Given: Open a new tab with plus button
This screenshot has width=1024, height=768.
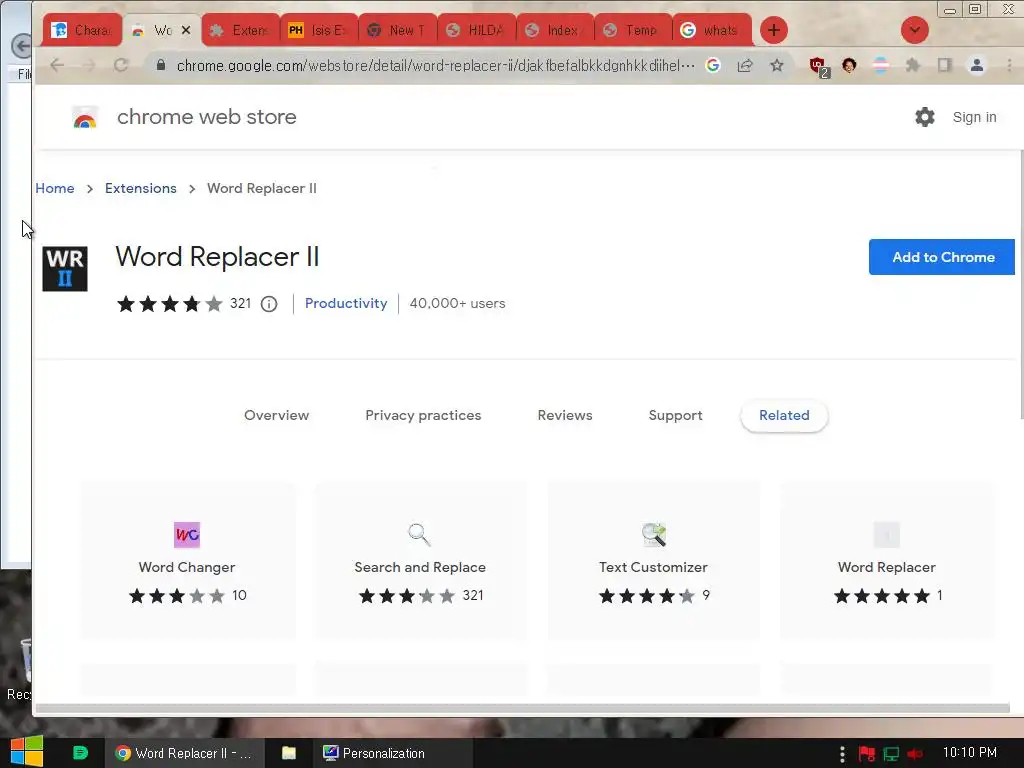Looking at the screenshot, I should click(773, 30).
